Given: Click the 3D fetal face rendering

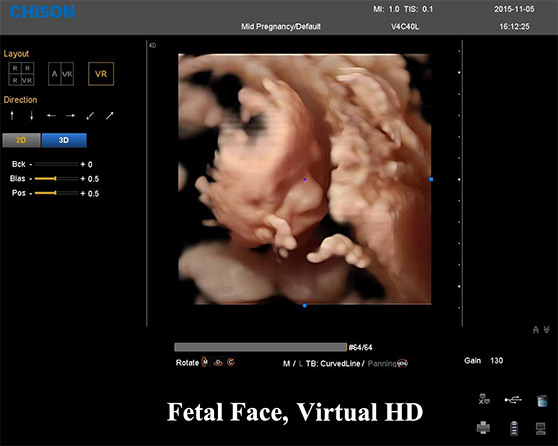Looking at the screenshot, I should 305,179.
